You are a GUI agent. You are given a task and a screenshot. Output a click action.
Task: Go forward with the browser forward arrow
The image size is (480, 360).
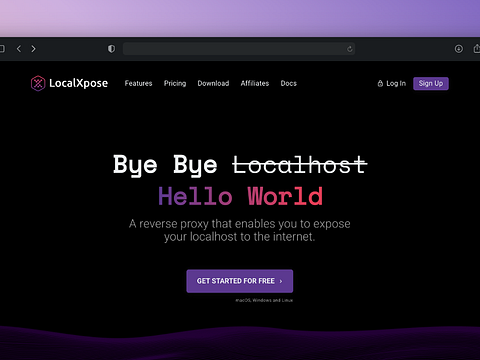[x=33, y=49]
